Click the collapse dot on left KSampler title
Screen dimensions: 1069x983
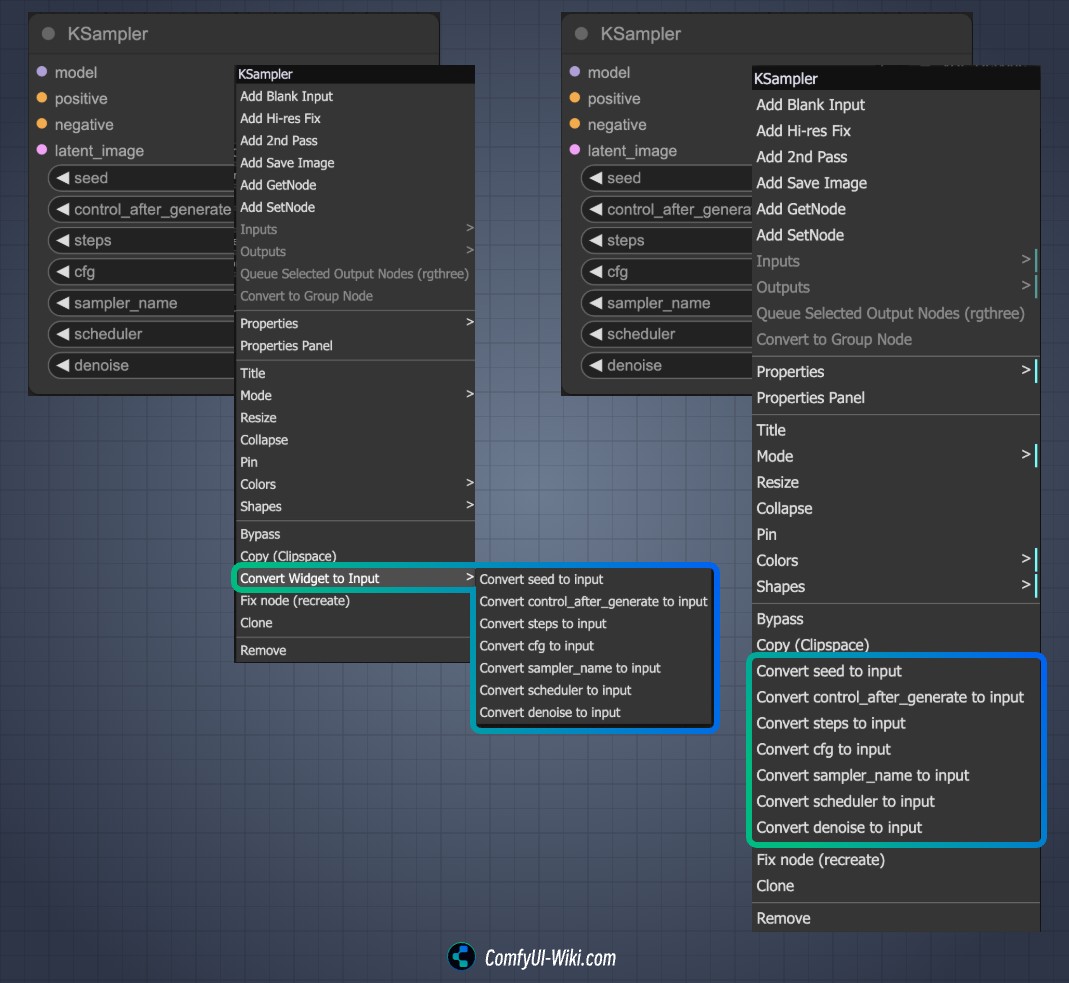(48, 34)
